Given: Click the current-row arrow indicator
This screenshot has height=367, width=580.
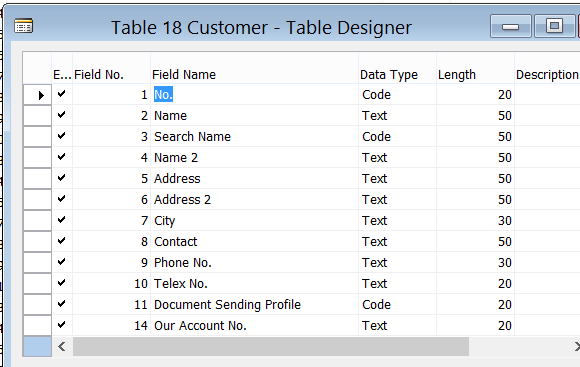Looking at the screenshot, I should [x=41, y=95].
